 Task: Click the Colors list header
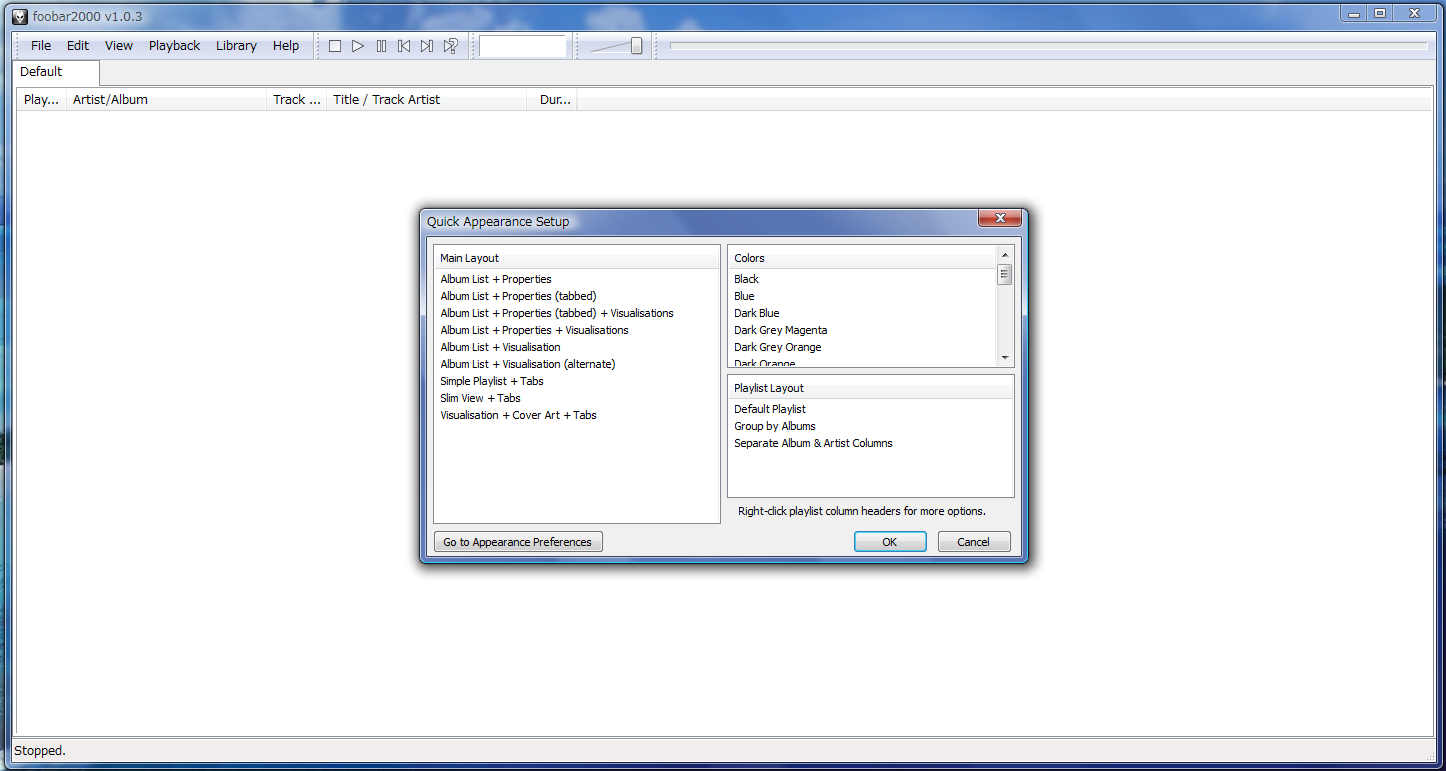[x=863, y=258]
